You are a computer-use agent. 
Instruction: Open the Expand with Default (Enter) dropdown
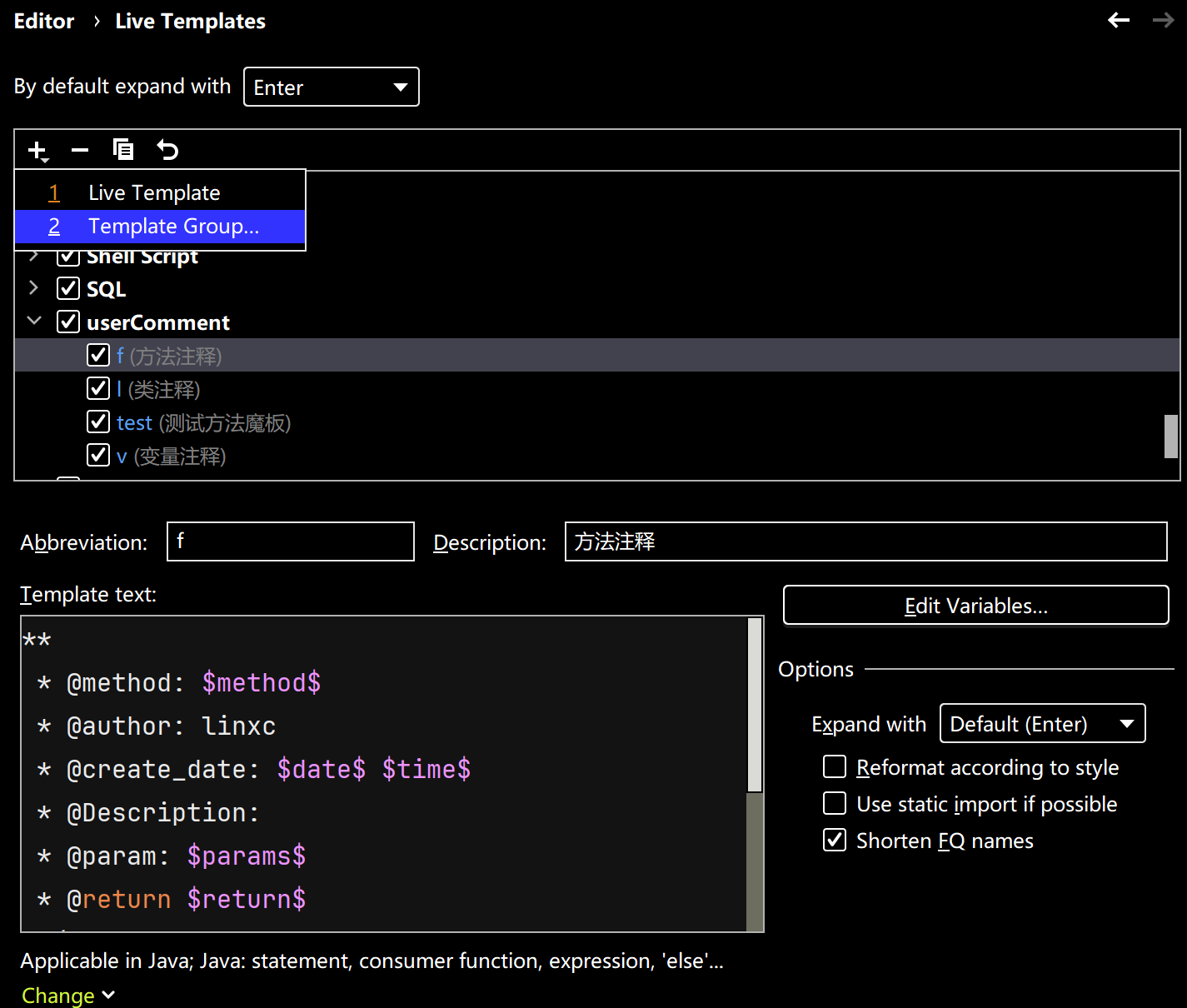coord(1042,724)
